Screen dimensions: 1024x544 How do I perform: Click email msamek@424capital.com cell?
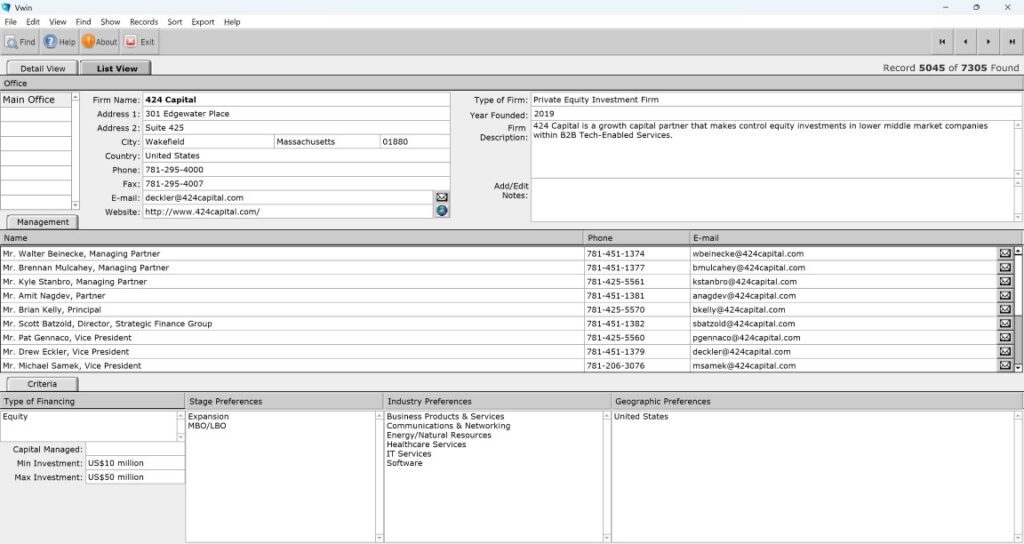click(x=843, y=366)
